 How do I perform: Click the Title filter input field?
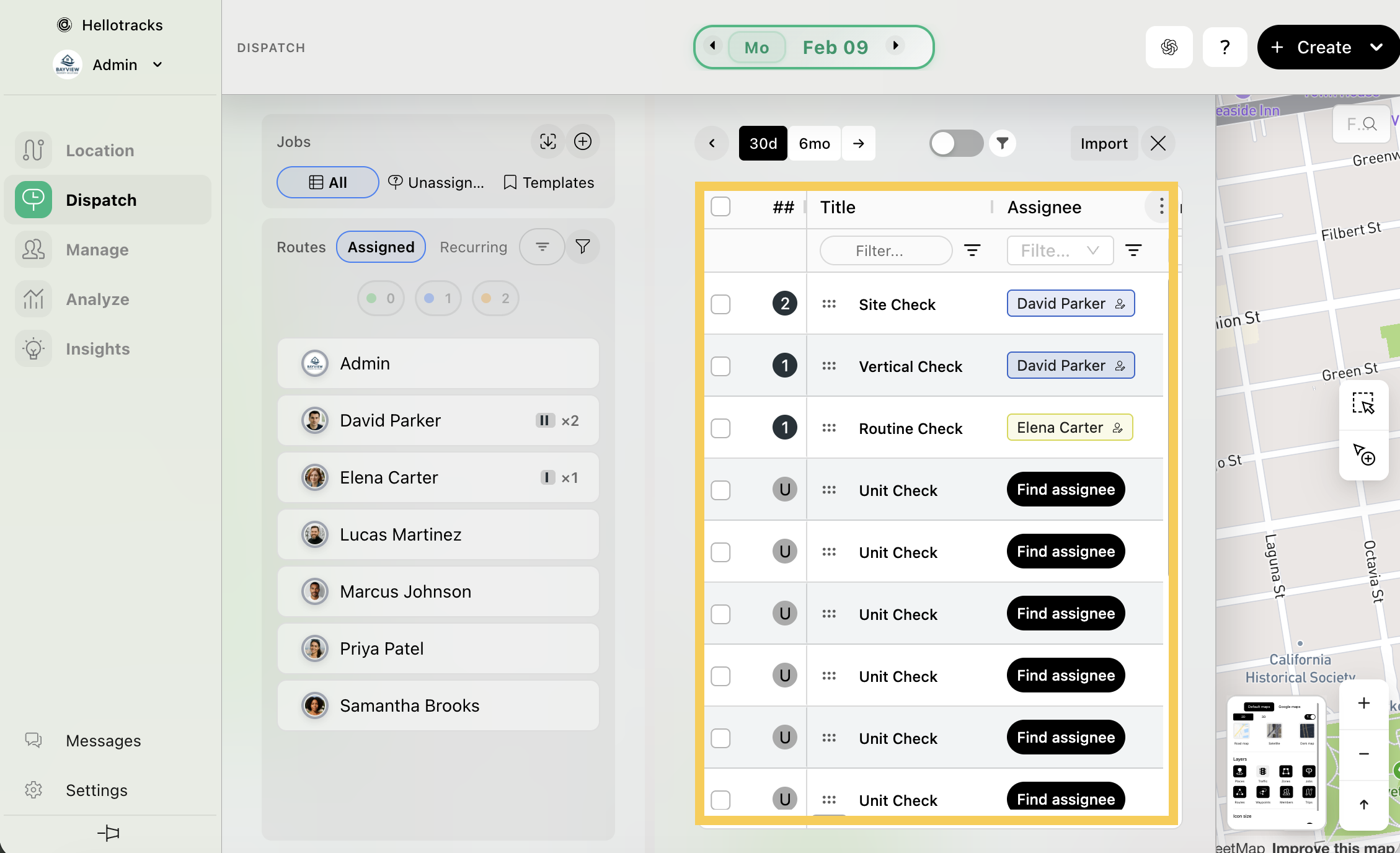tap(885, 250)
